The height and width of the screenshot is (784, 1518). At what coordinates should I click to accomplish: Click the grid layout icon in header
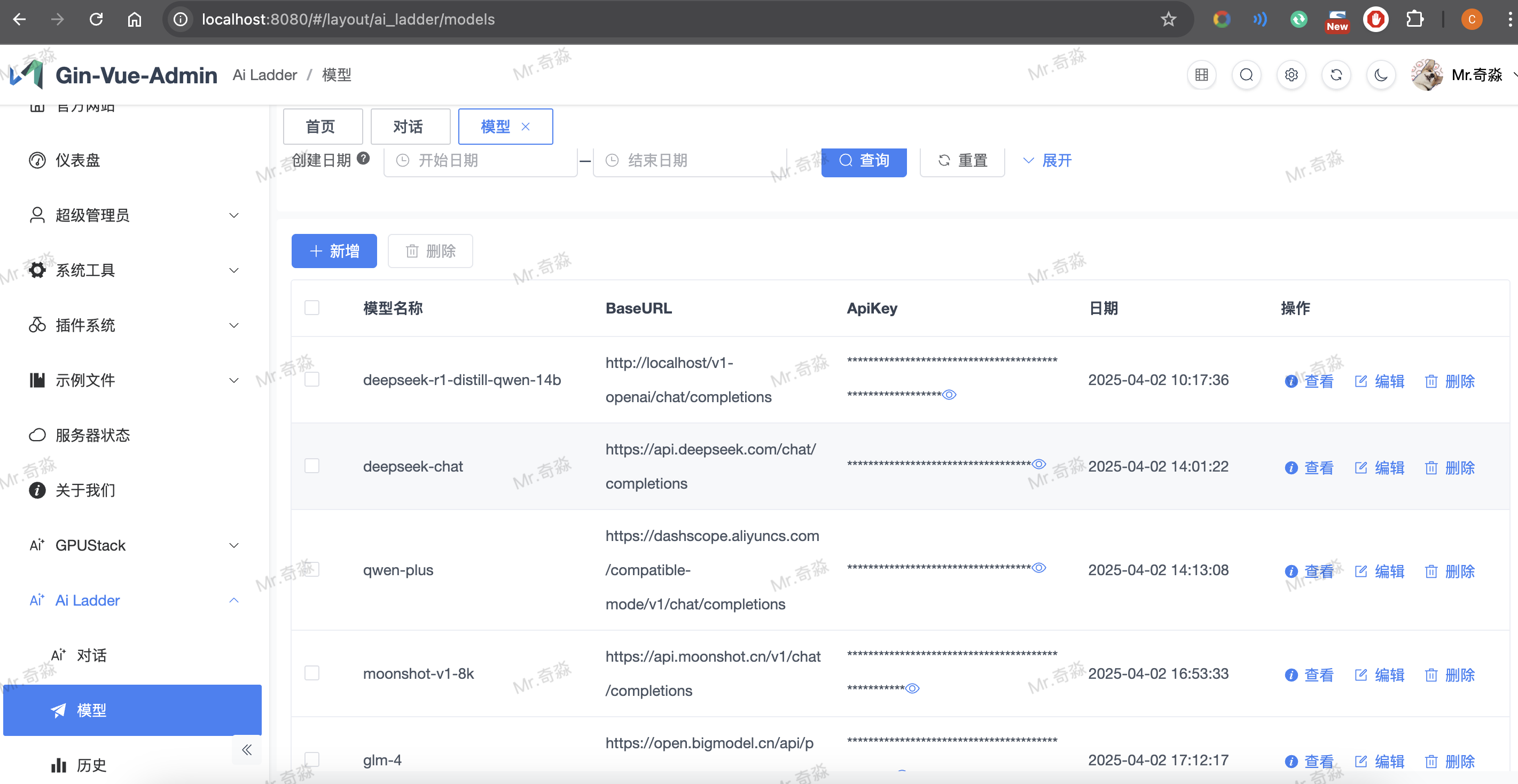tap(1202, 75)
